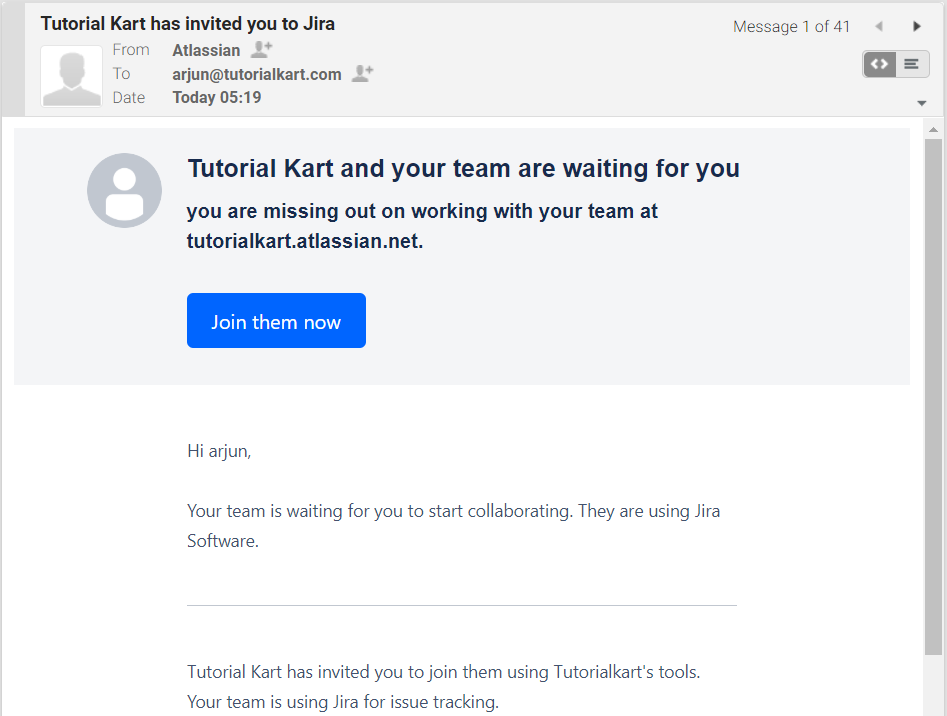Switch to HTML view of the message
The width and height of the screenshot is (947, 716).
coord(879,64)
